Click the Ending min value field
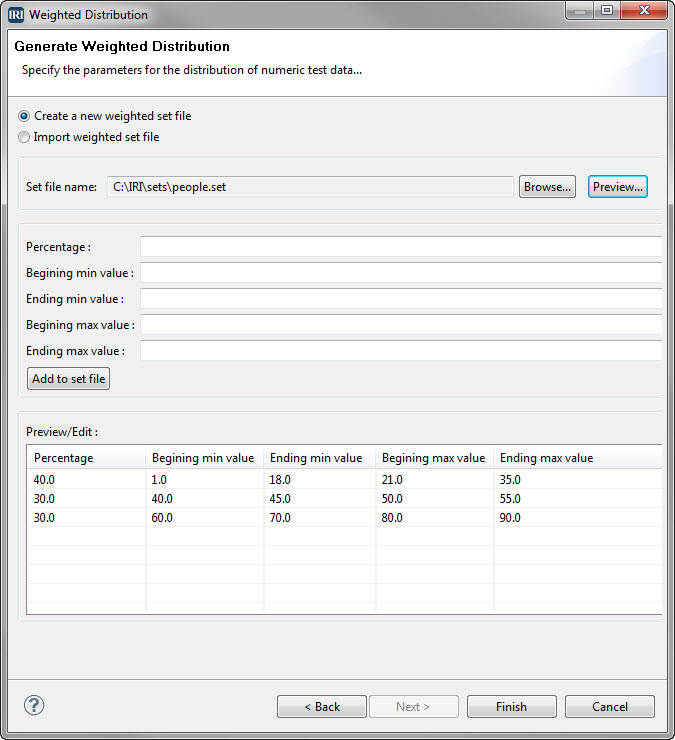This screenshot has height=740, width=675. click(401, 299)
